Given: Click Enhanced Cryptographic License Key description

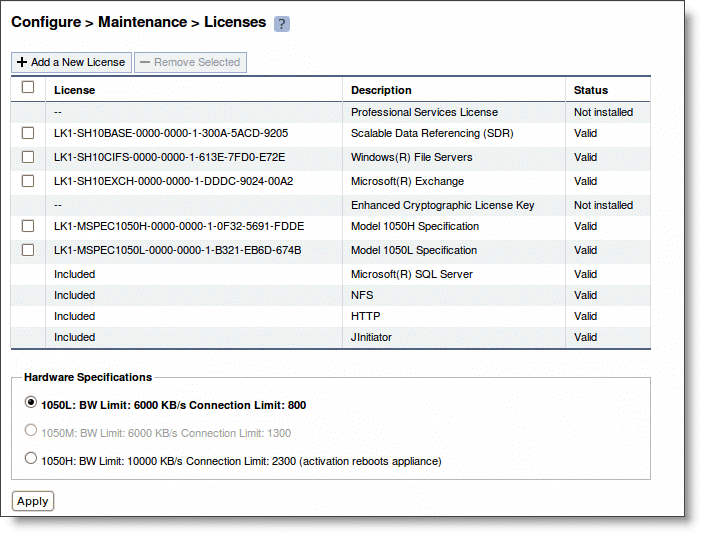Looking at the screenshot, I should point(443,205).
